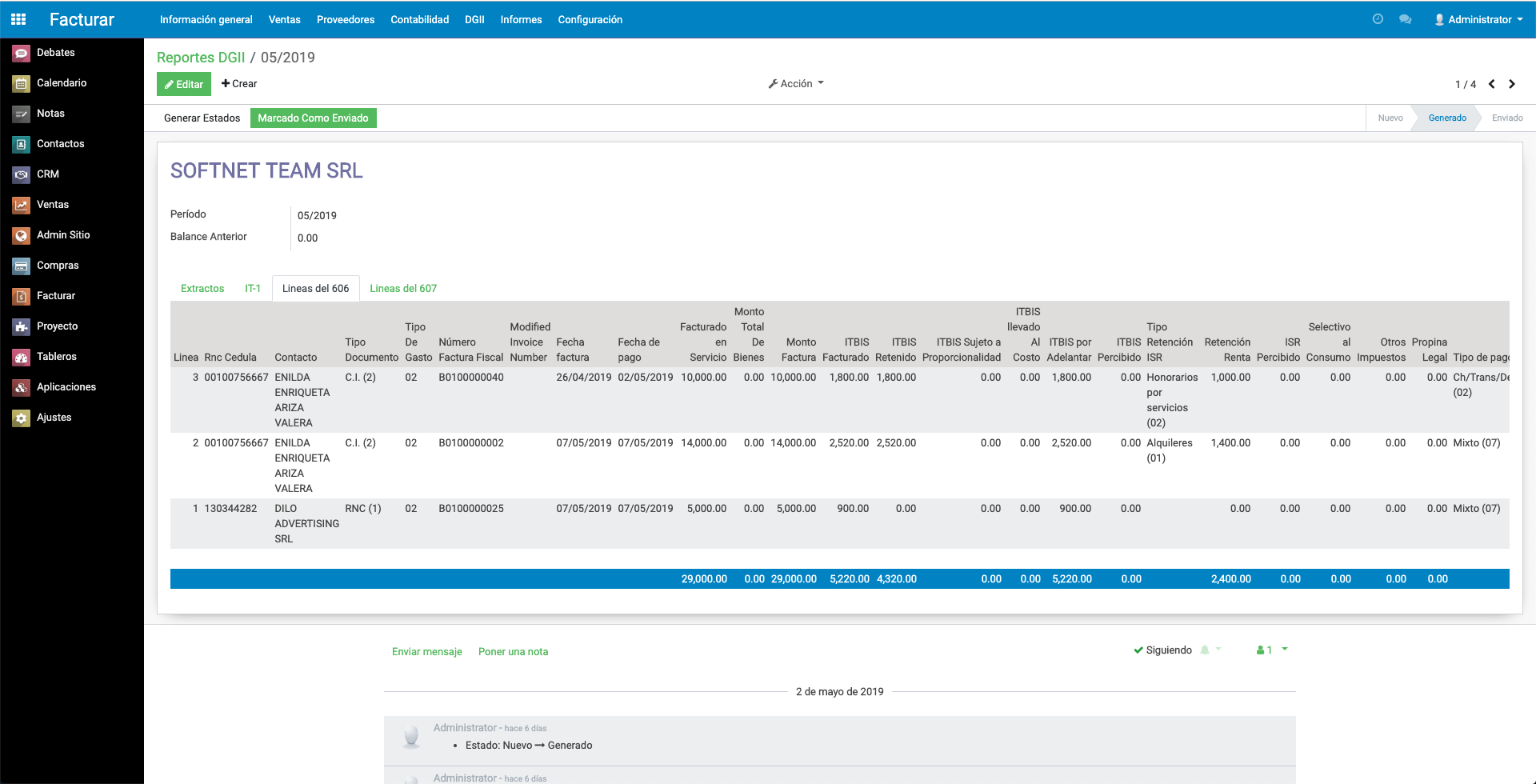Open the Ajustes gear icon
The image size is (1536, 784).
[22, 418]
